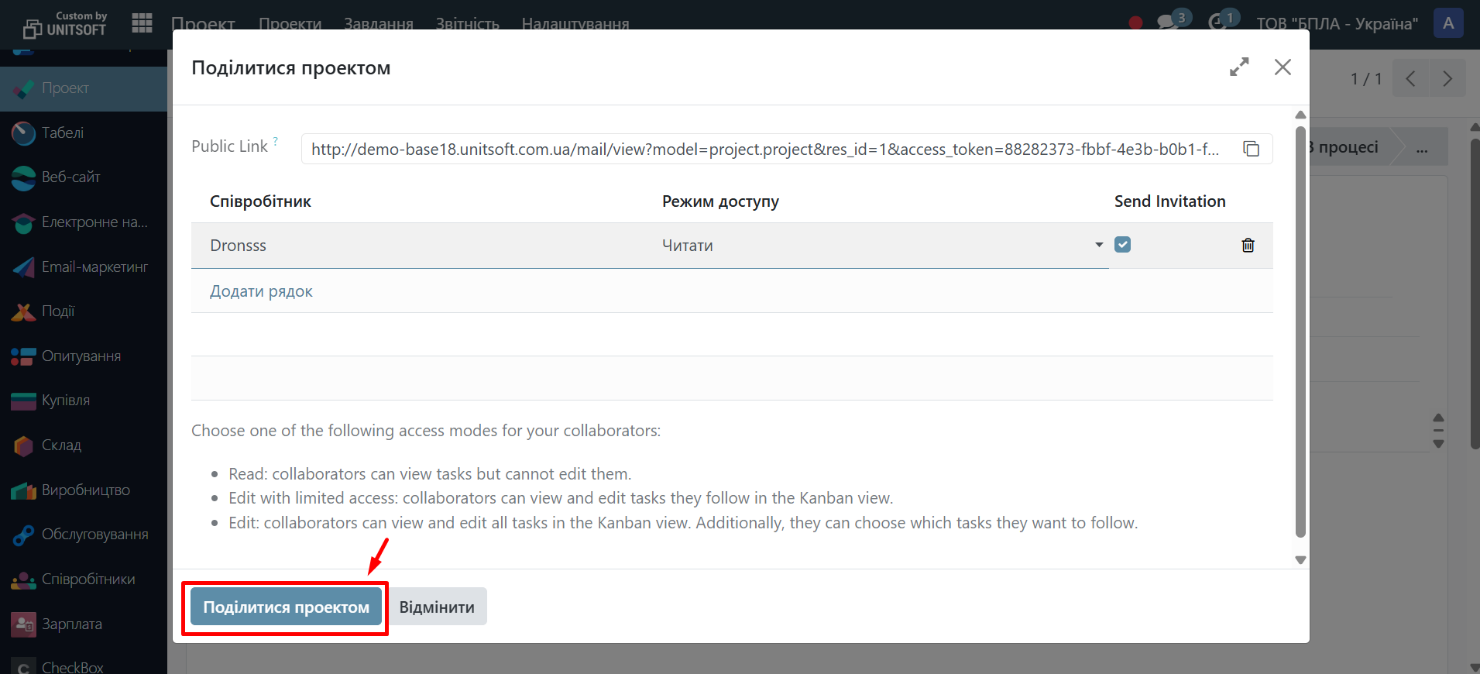This screenshot has height=674, width=1480.
Task: Delete the Dronsss collaborator row
Action: (1247, 245)
